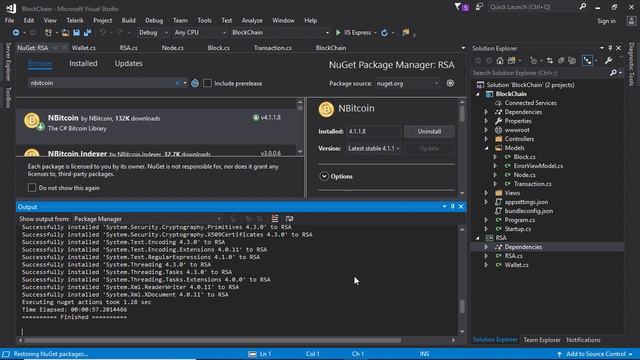
Task: Uninstall the NBitcoin package
Action: tap(429, 131)
